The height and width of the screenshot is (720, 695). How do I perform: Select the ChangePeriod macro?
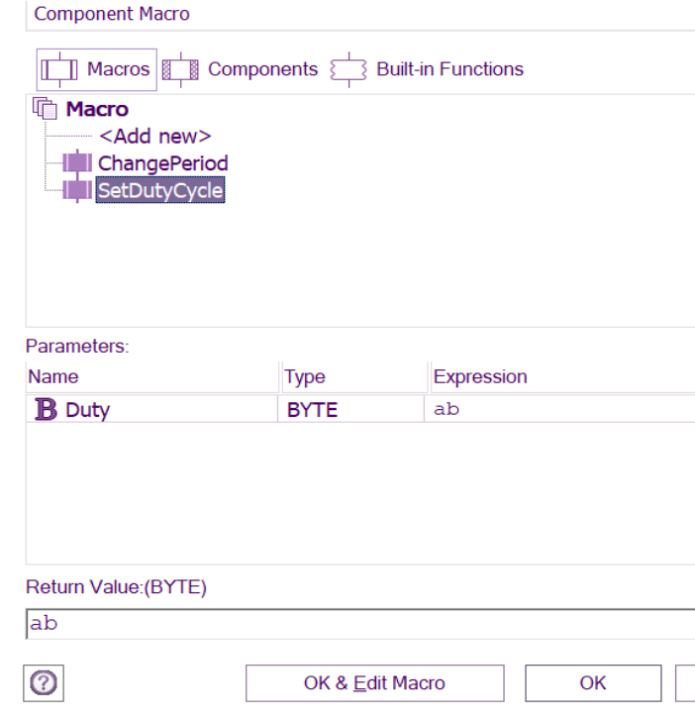[162, 163]
